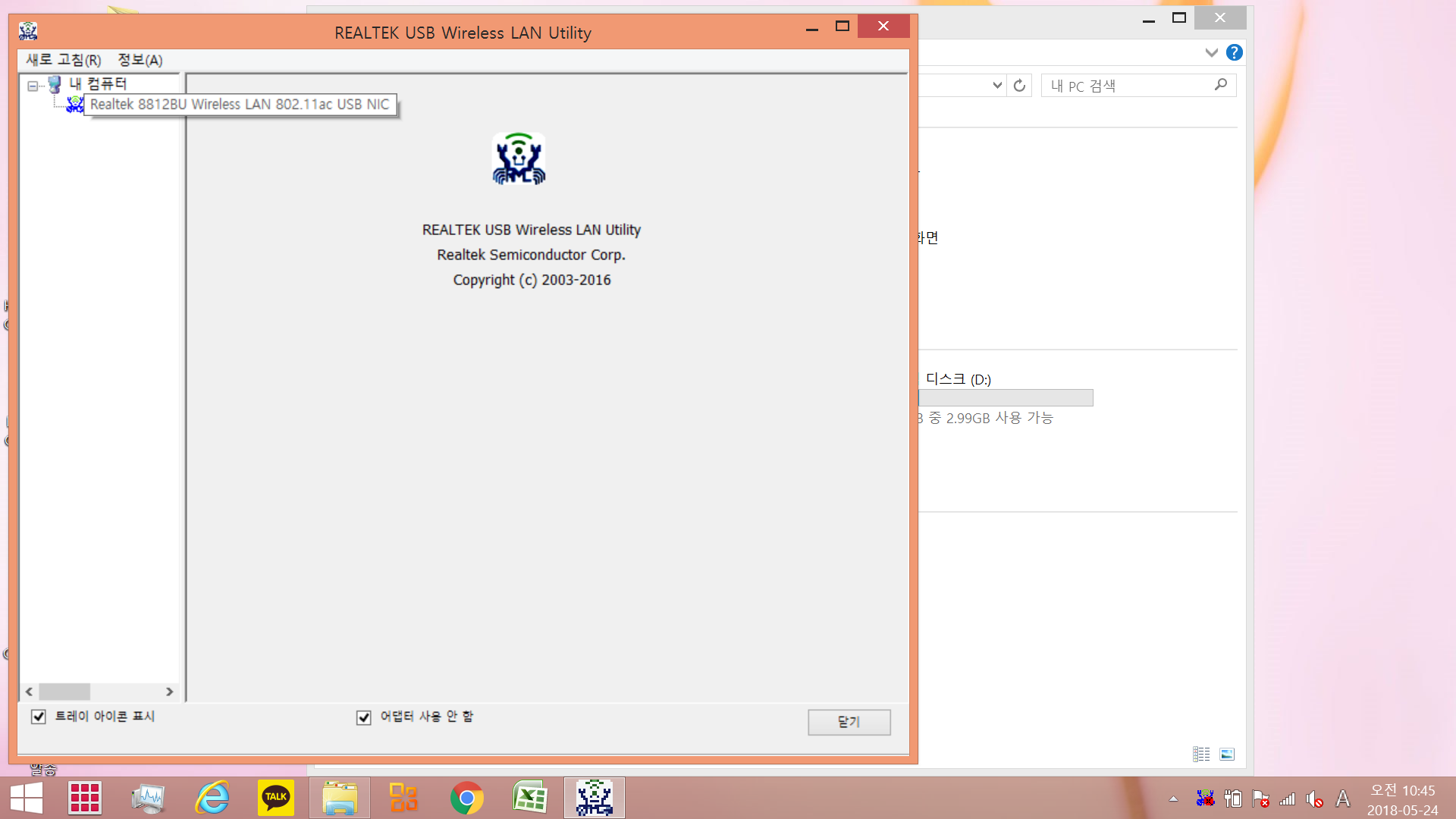Image resolution: width=1456 pixels, height=819 pixels.
Task: Maximize the File Explorer window
Action: [x=1179, y=17]
